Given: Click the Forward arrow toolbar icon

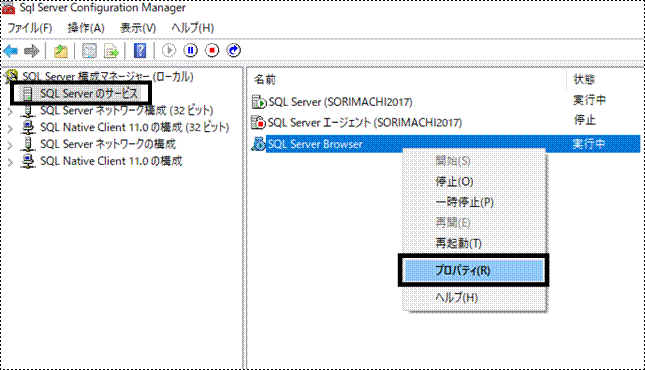Looking at the screenshot, I should (31, 51).
